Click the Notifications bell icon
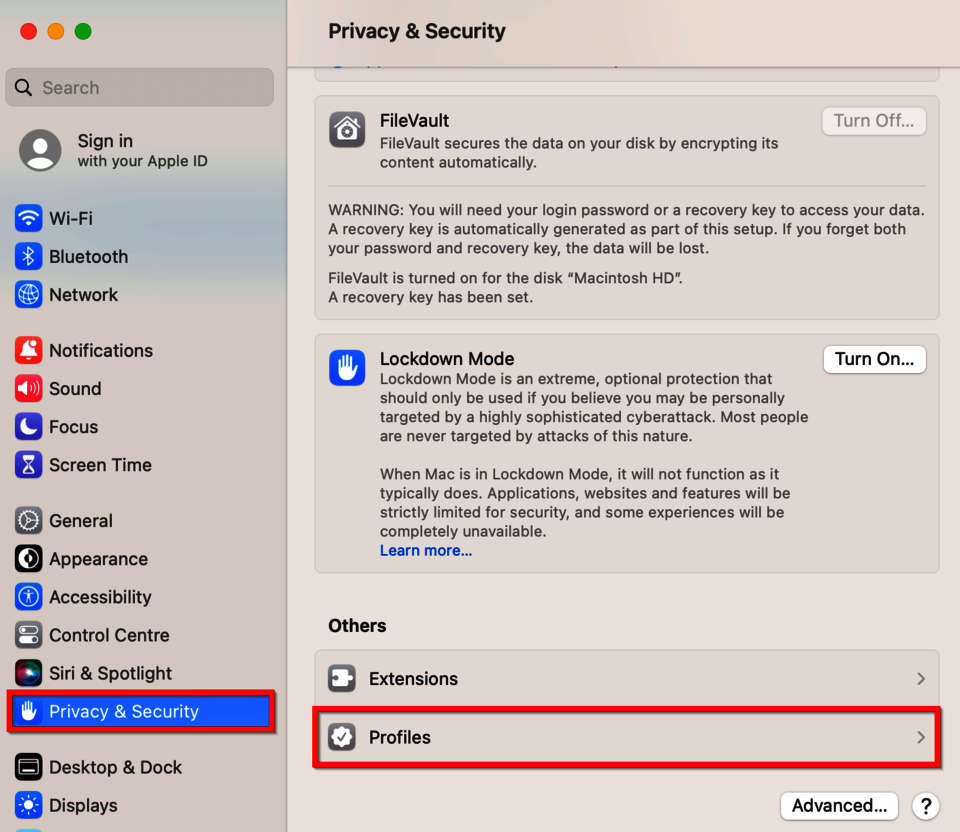This screenshot has height=832, width=960. click(28, 350)
